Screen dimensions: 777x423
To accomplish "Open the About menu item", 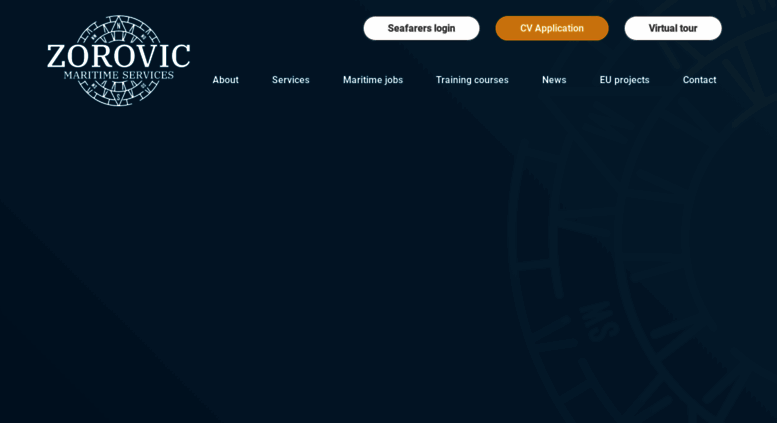I will point(225,80).
